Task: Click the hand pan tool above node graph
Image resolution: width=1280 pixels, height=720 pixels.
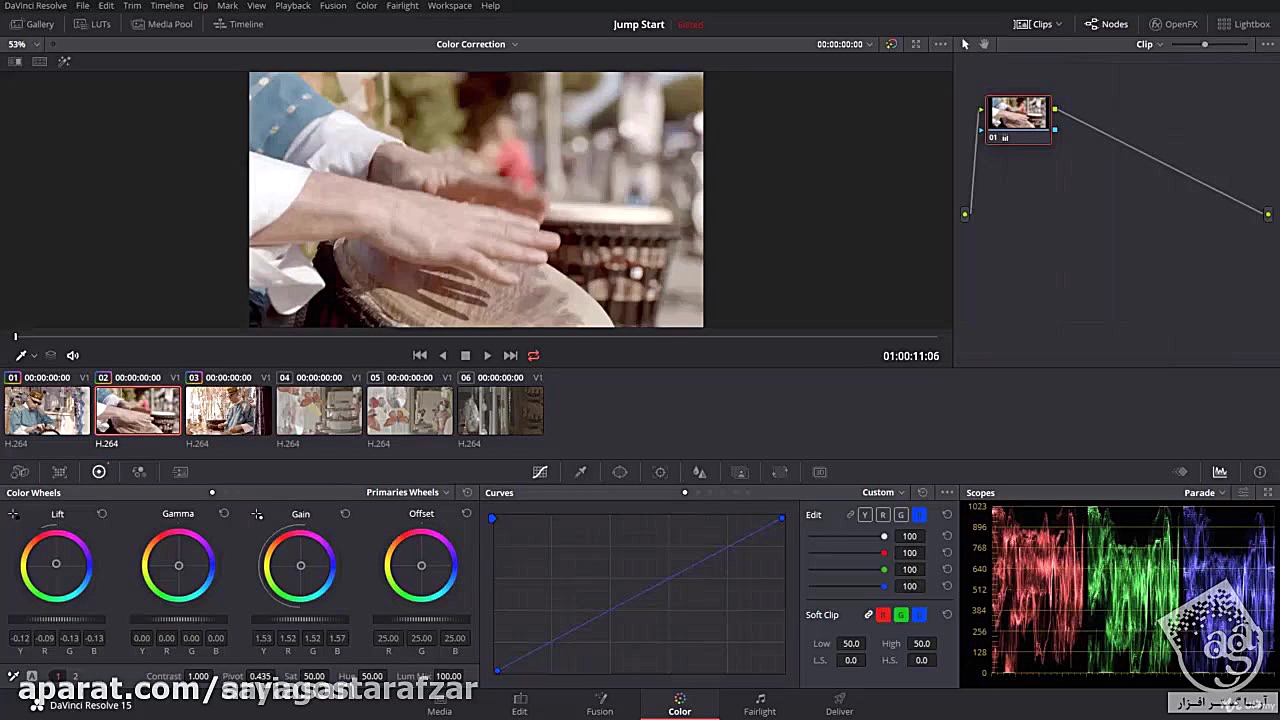Action: (983, 44)
